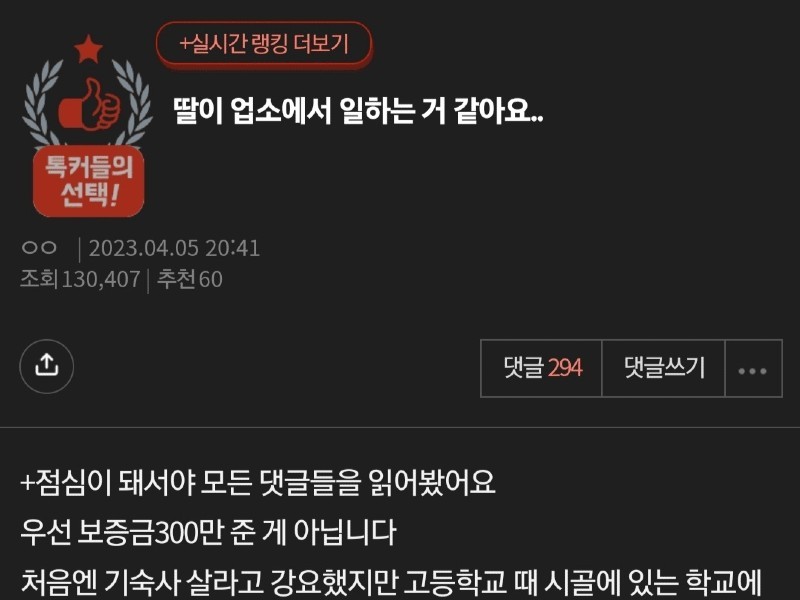
Task: Click the red star above the badge
Action: [88, 49]
